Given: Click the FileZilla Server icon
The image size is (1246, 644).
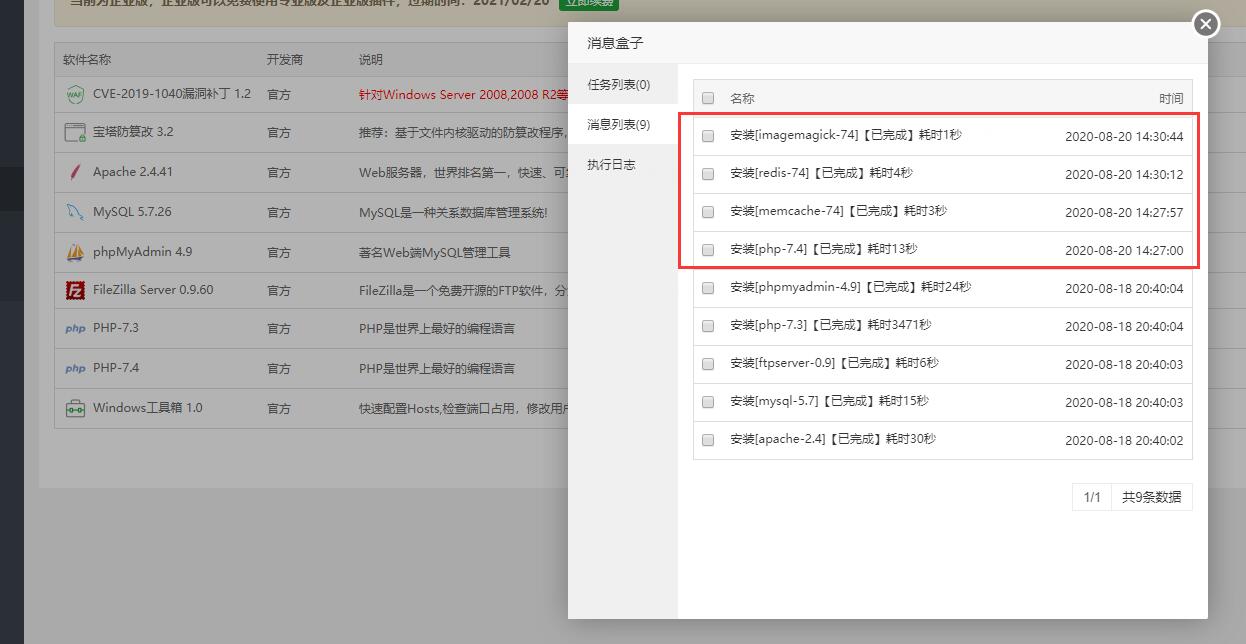Looking at the screenshot, I should (75, 290).
